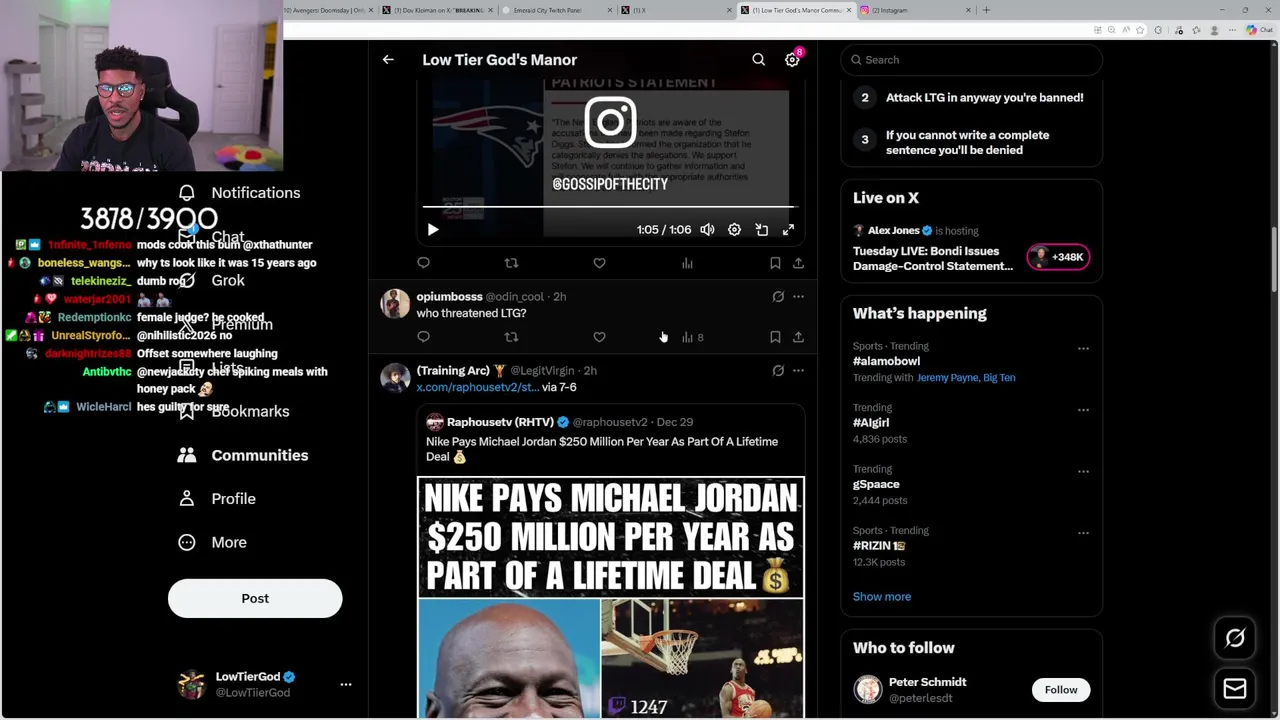Repost the Patriots Statement video post
This screenshot has width=1280, height=720.
[511, 263]
